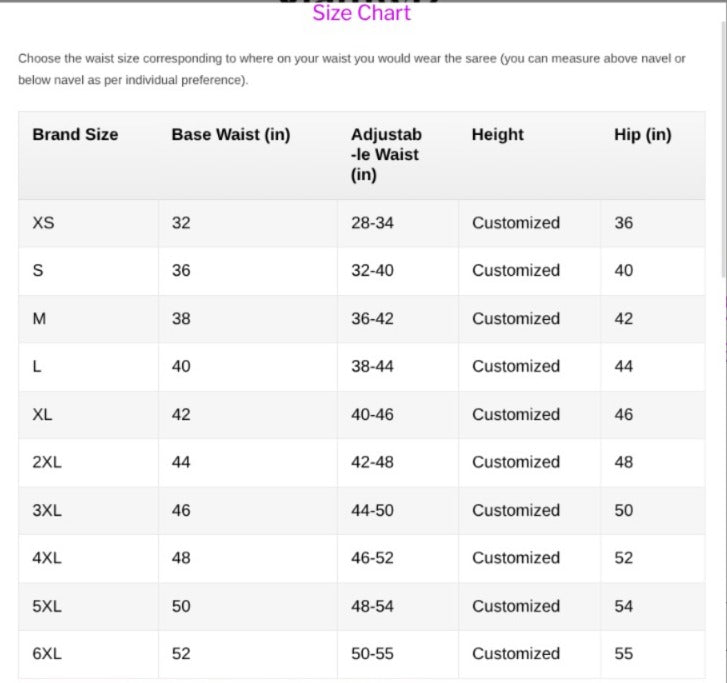727x683 pixels.
Task: Click the 4XL base waist 48 cell
Action: pyautogui.click(x=248, y=558)
